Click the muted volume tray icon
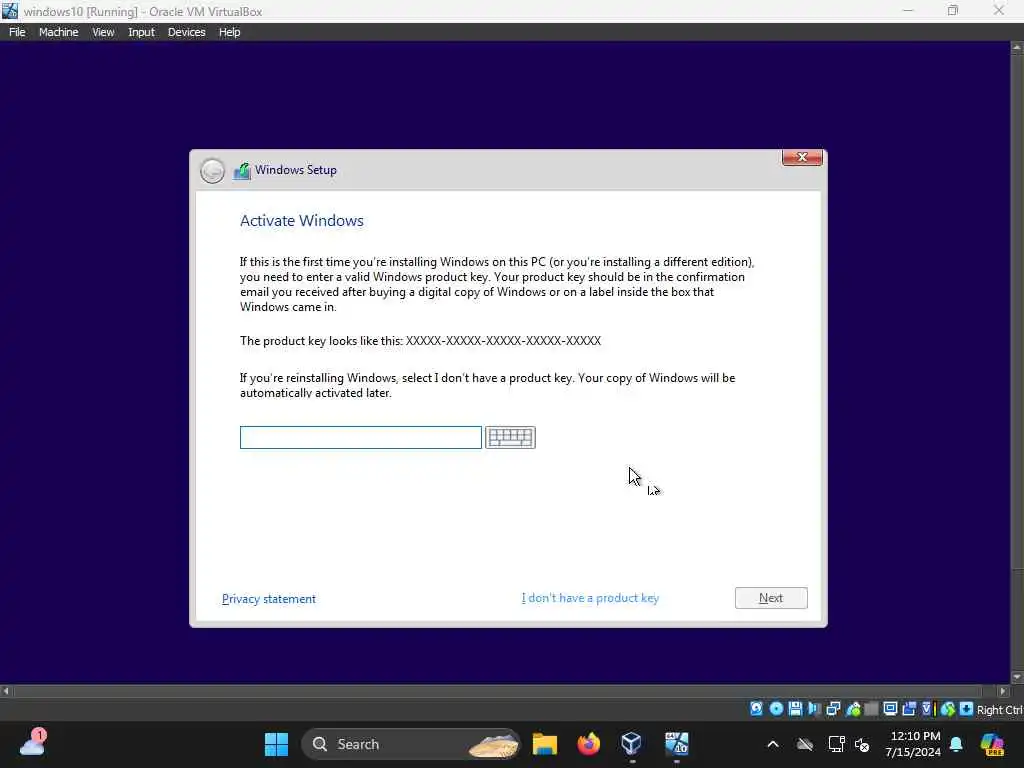The width and height of the screenshot is (1024, 768). 862,744
